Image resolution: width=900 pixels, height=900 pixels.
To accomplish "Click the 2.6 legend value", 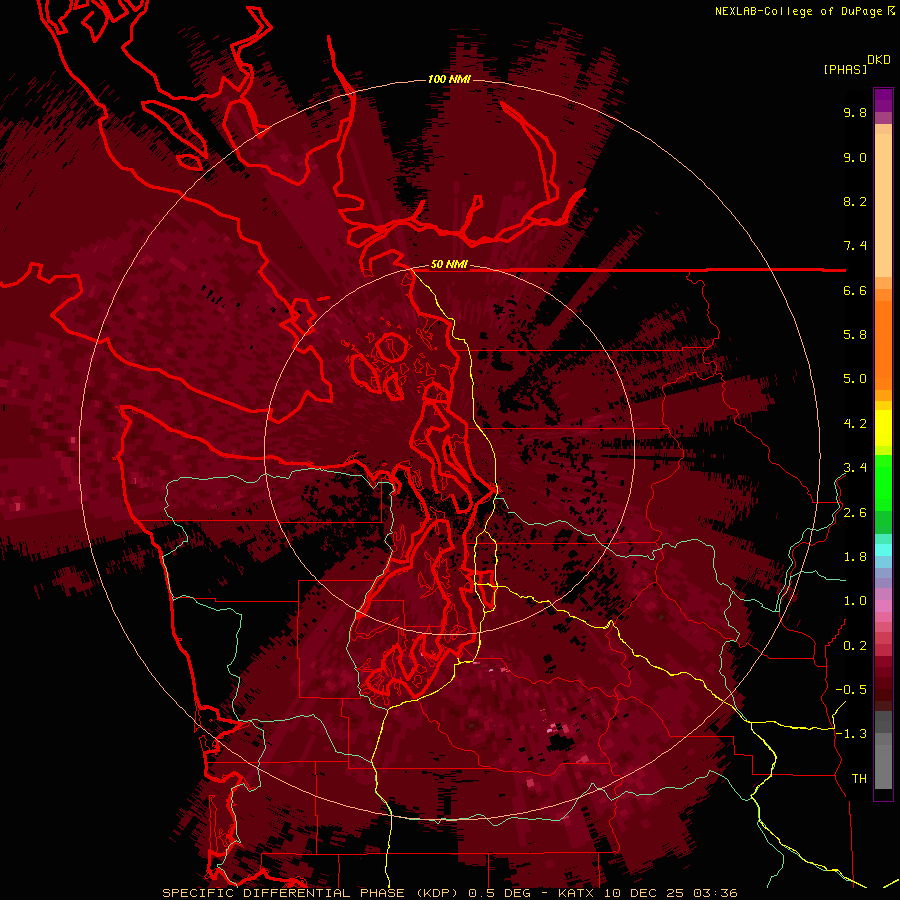I will 855,513.
